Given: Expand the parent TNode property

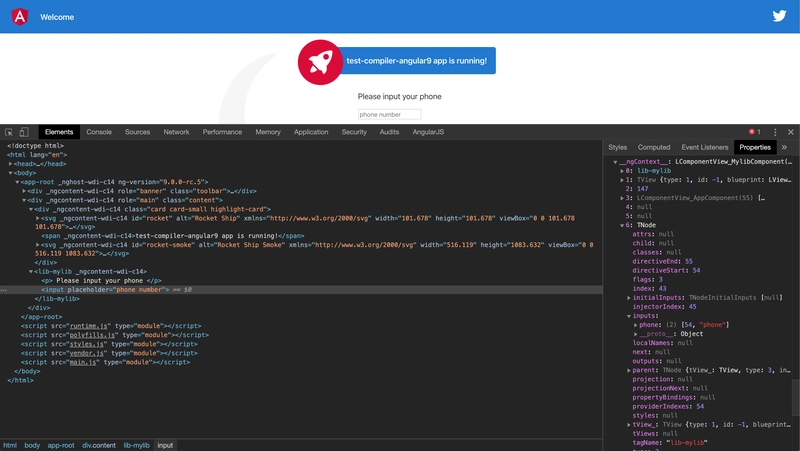Looking at the screenshot, I should pos(629,370).
